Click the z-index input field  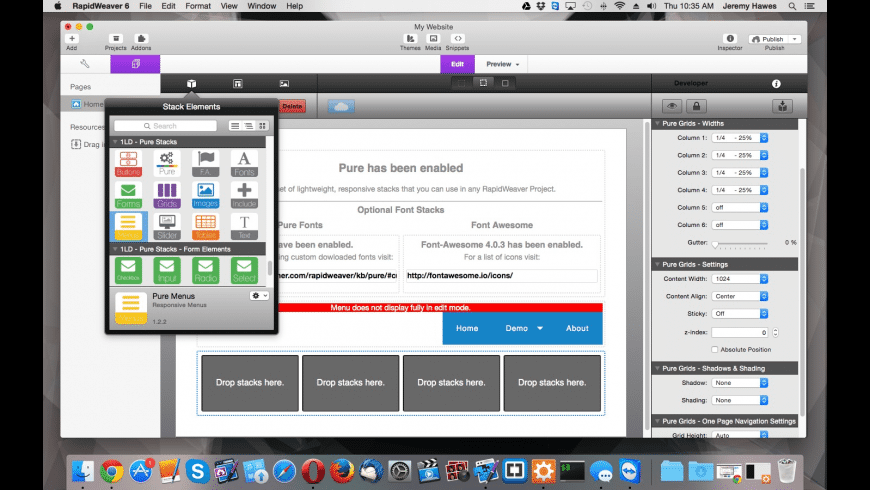(x=740, y=332)
